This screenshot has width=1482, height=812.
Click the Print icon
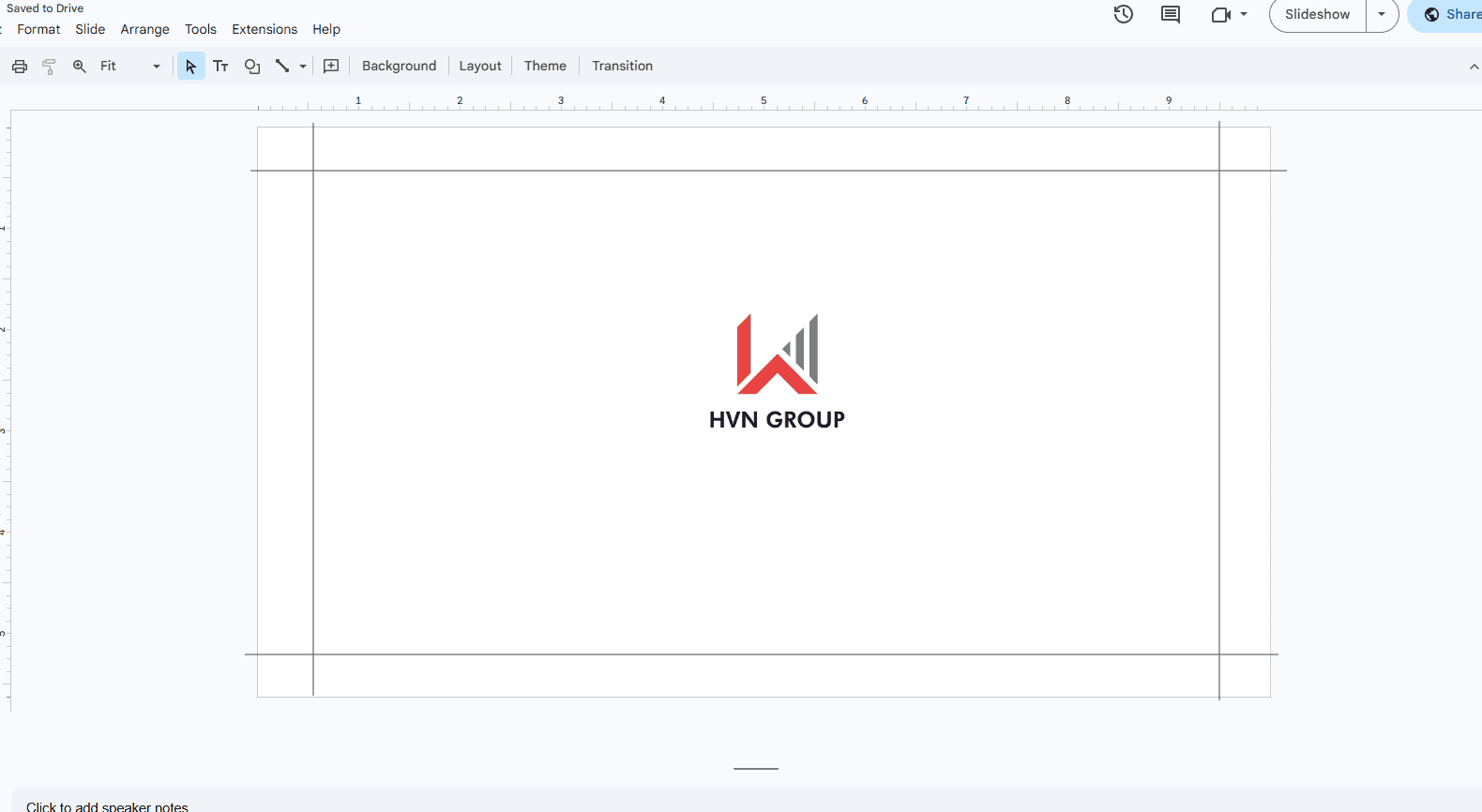point(20,67)
